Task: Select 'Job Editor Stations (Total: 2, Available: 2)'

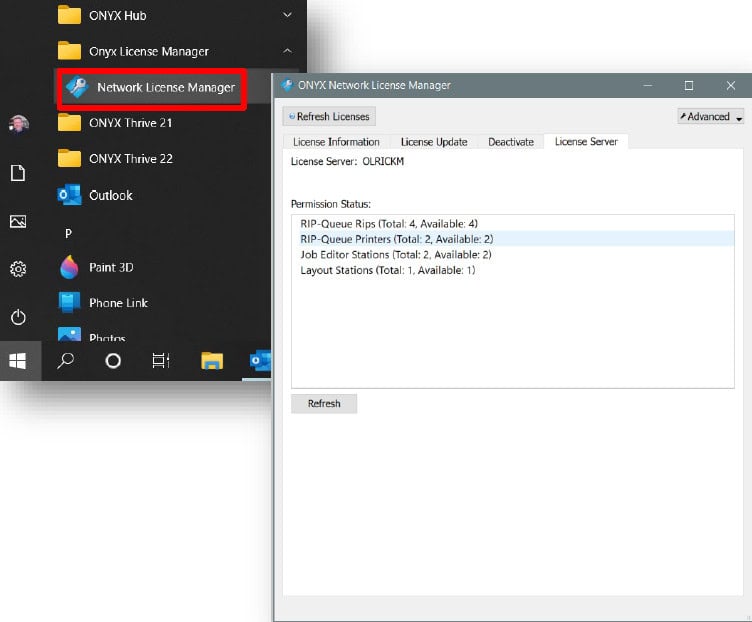Action: point(512,254)
